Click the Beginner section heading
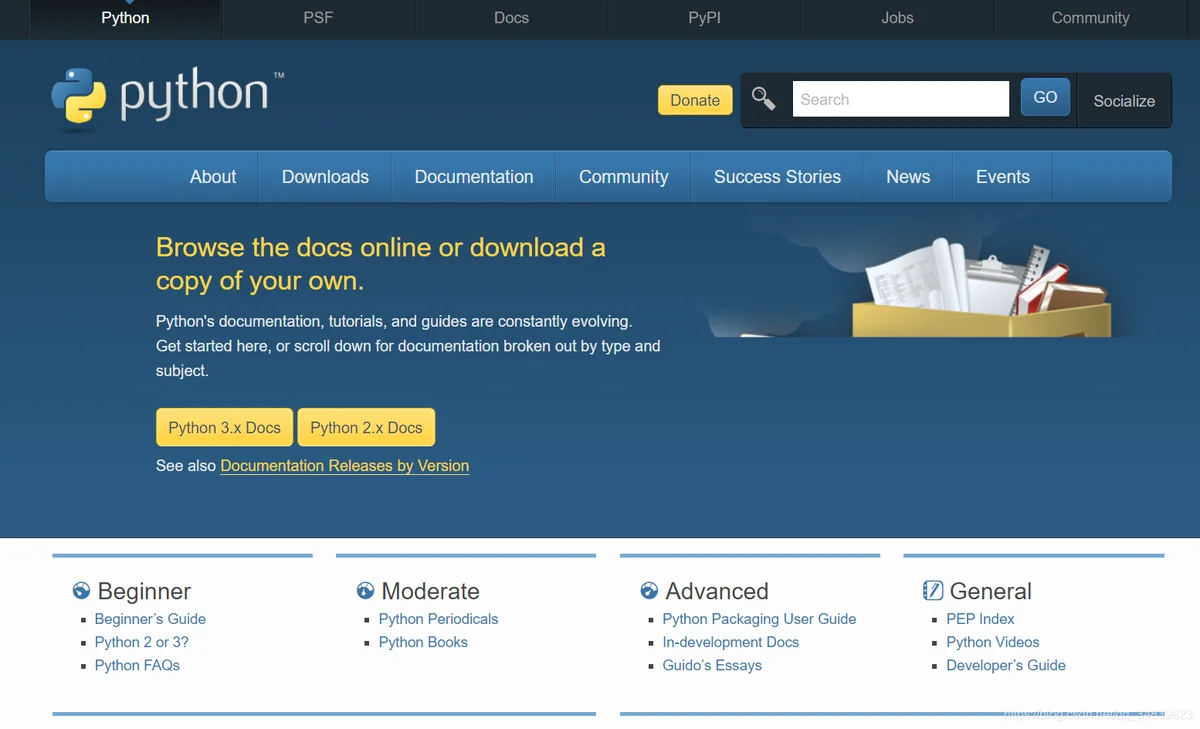The image size is (1200, 729). point(144,591)
